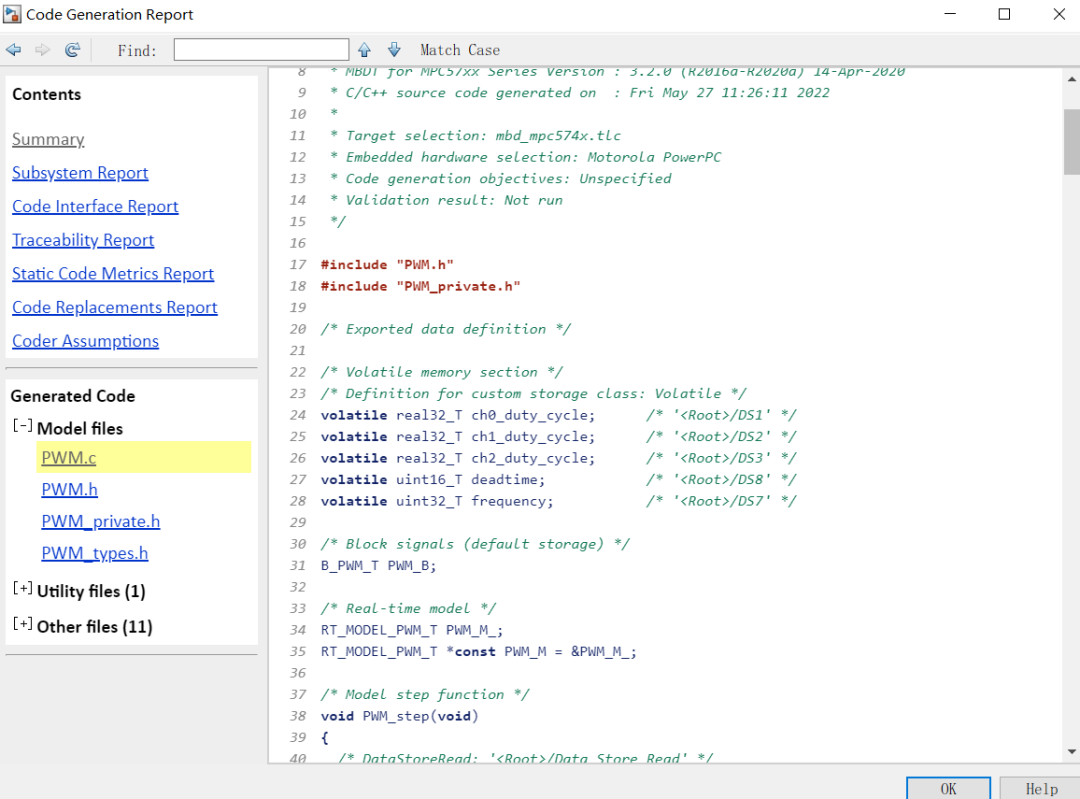The height and width of the screenshot is (799, 1080).
Task: Minimize the Code Generation Report window
Action: [x=950, y=14]
